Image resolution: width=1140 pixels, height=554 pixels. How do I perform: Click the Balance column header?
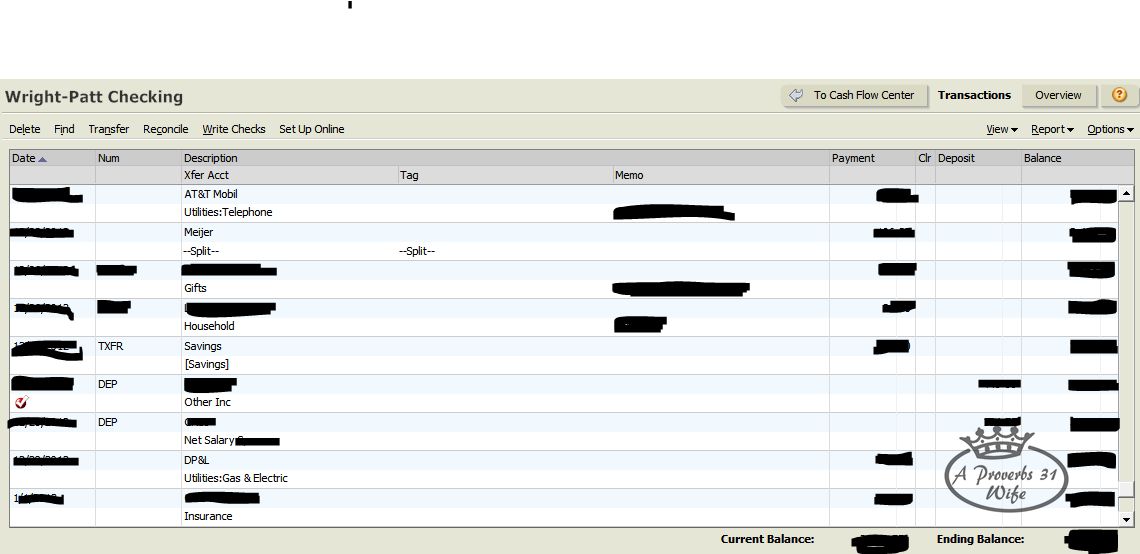pos(1077,158)
